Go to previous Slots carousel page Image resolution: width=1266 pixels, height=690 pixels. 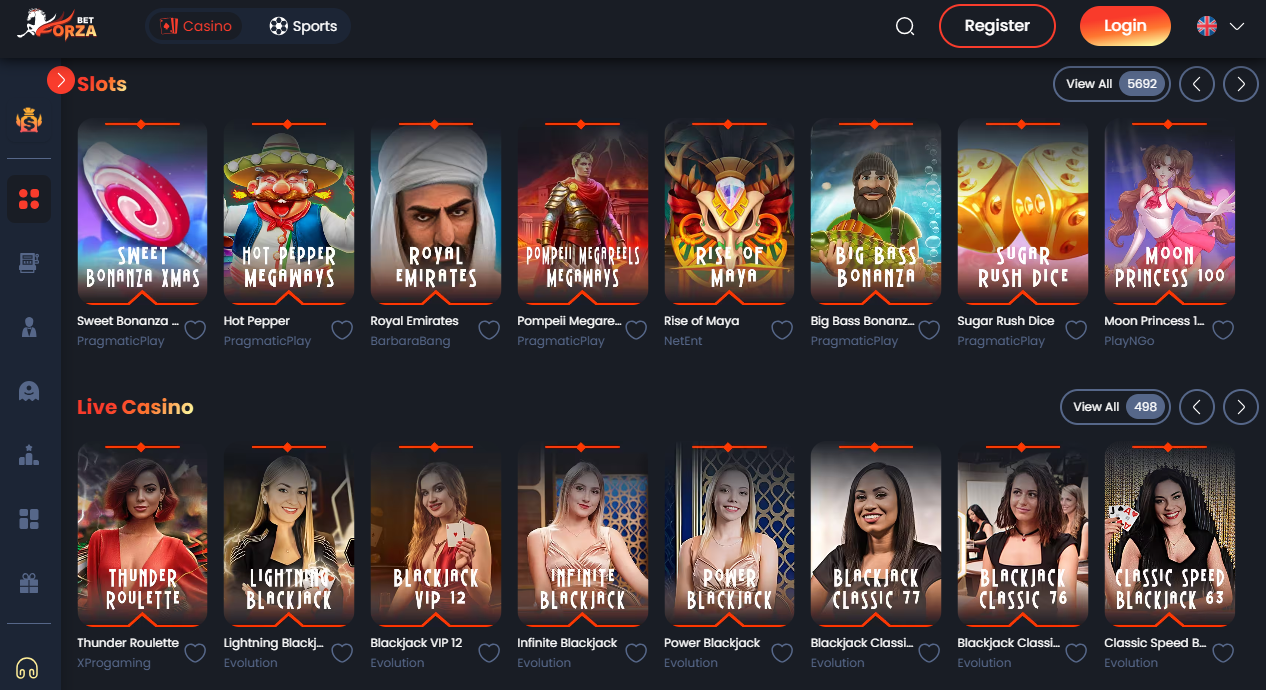point(1197,84)
